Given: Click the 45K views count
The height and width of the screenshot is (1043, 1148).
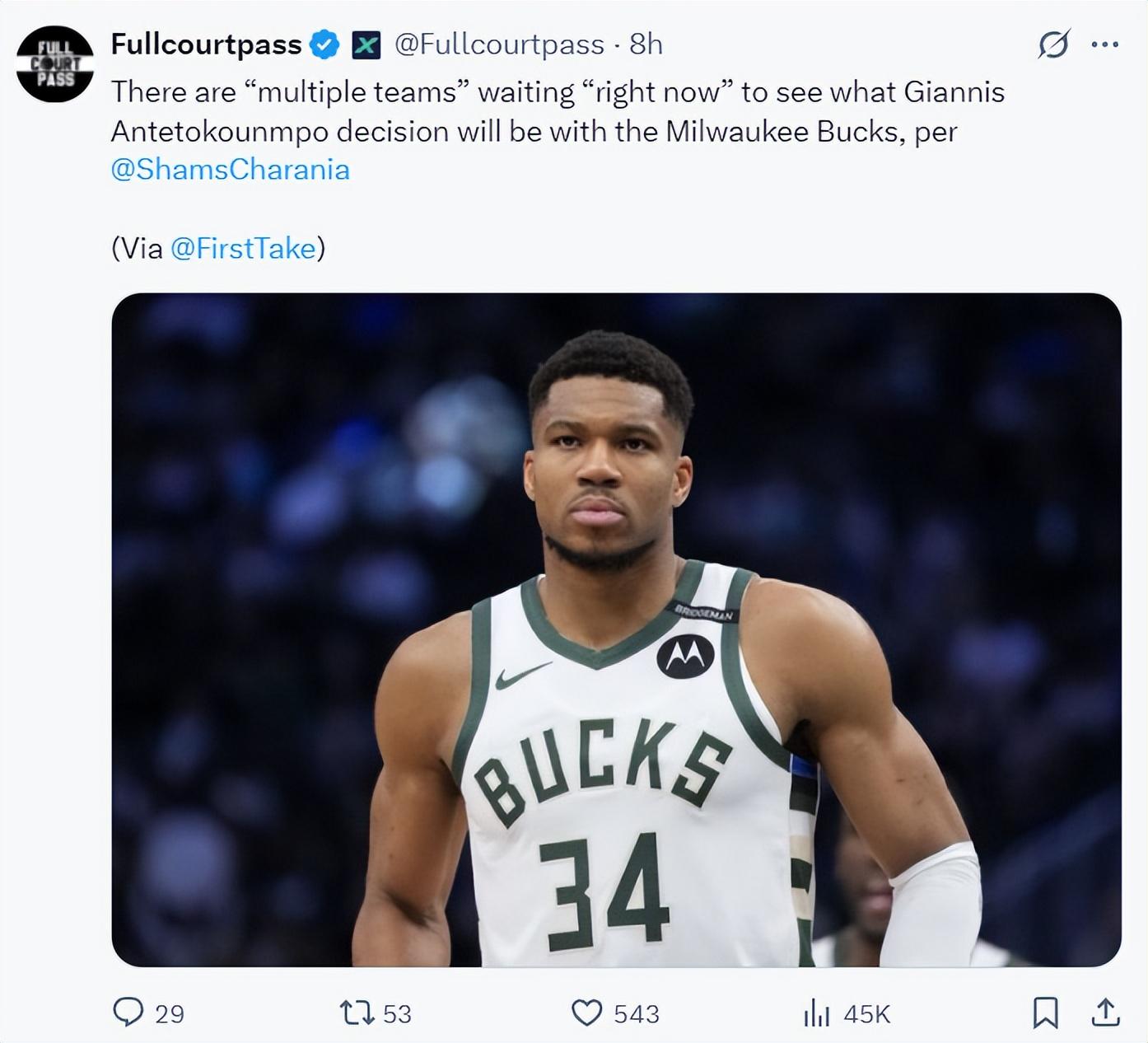Looking at the screenshot, I should click(x=866, y=1013).
